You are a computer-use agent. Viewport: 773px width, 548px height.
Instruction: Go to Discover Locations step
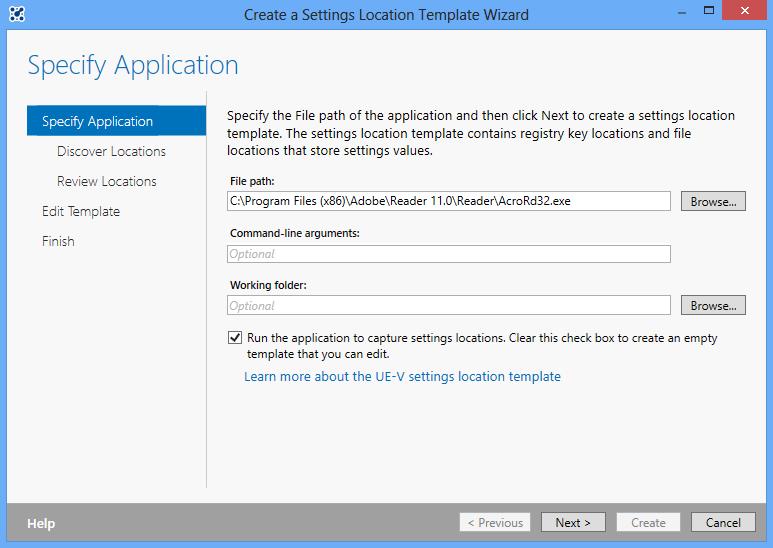coord(111,151)
